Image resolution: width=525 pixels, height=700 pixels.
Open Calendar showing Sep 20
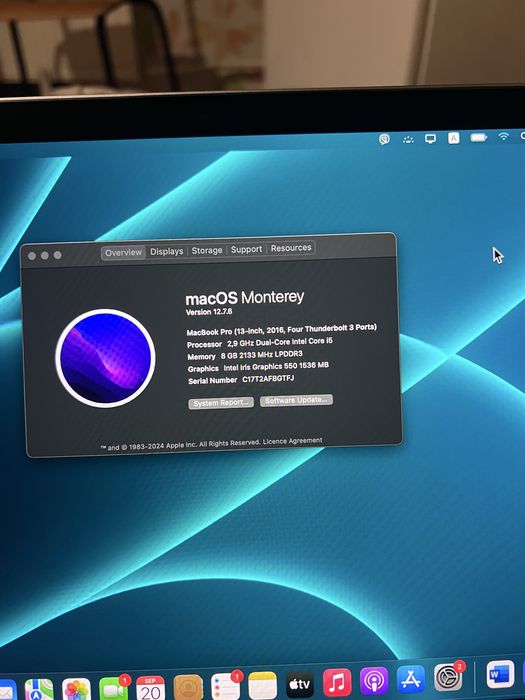coord(150,688)
